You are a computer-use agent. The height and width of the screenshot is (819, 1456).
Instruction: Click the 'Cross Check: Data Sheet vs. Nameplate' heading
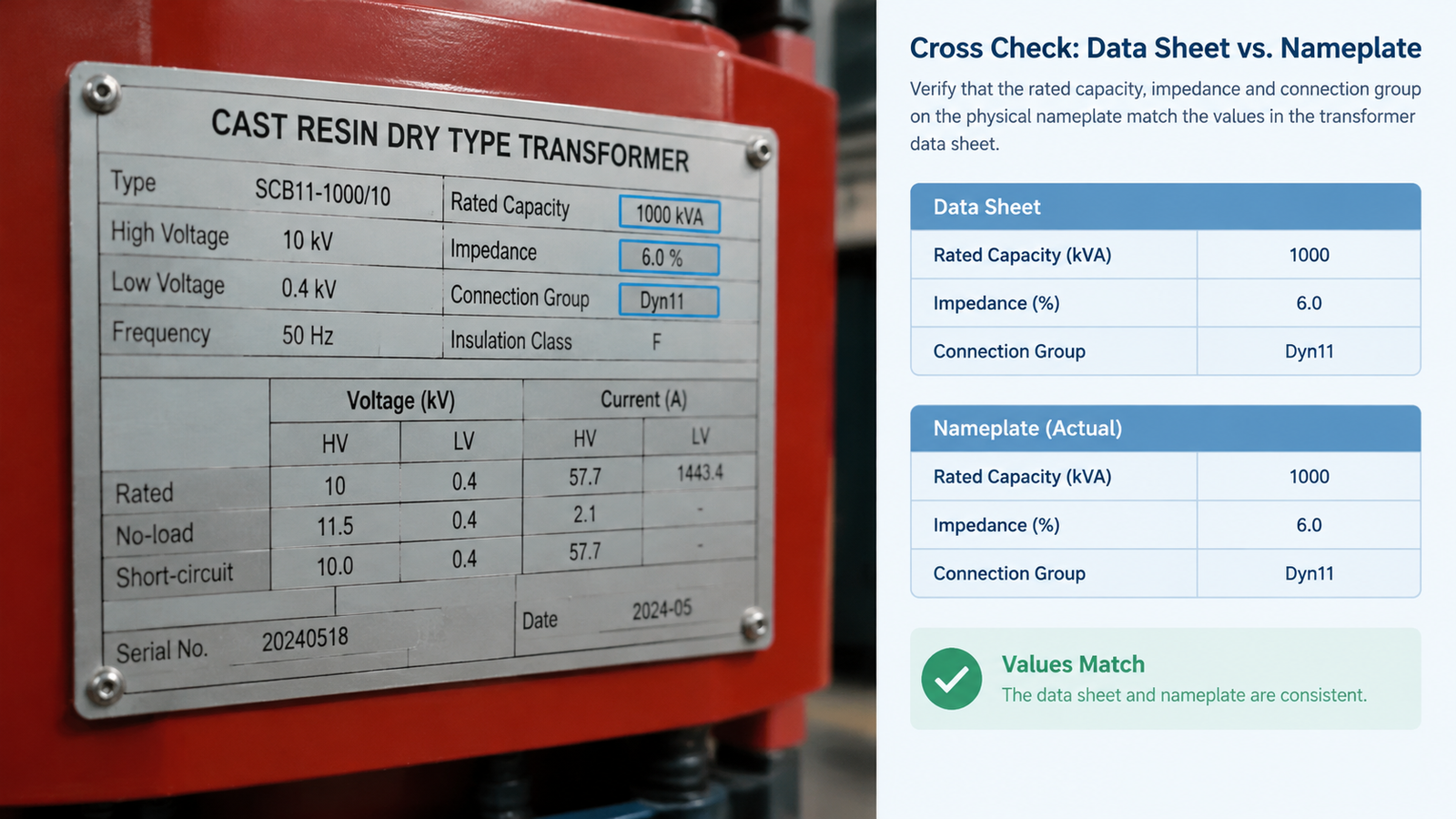pos(1166,48)
